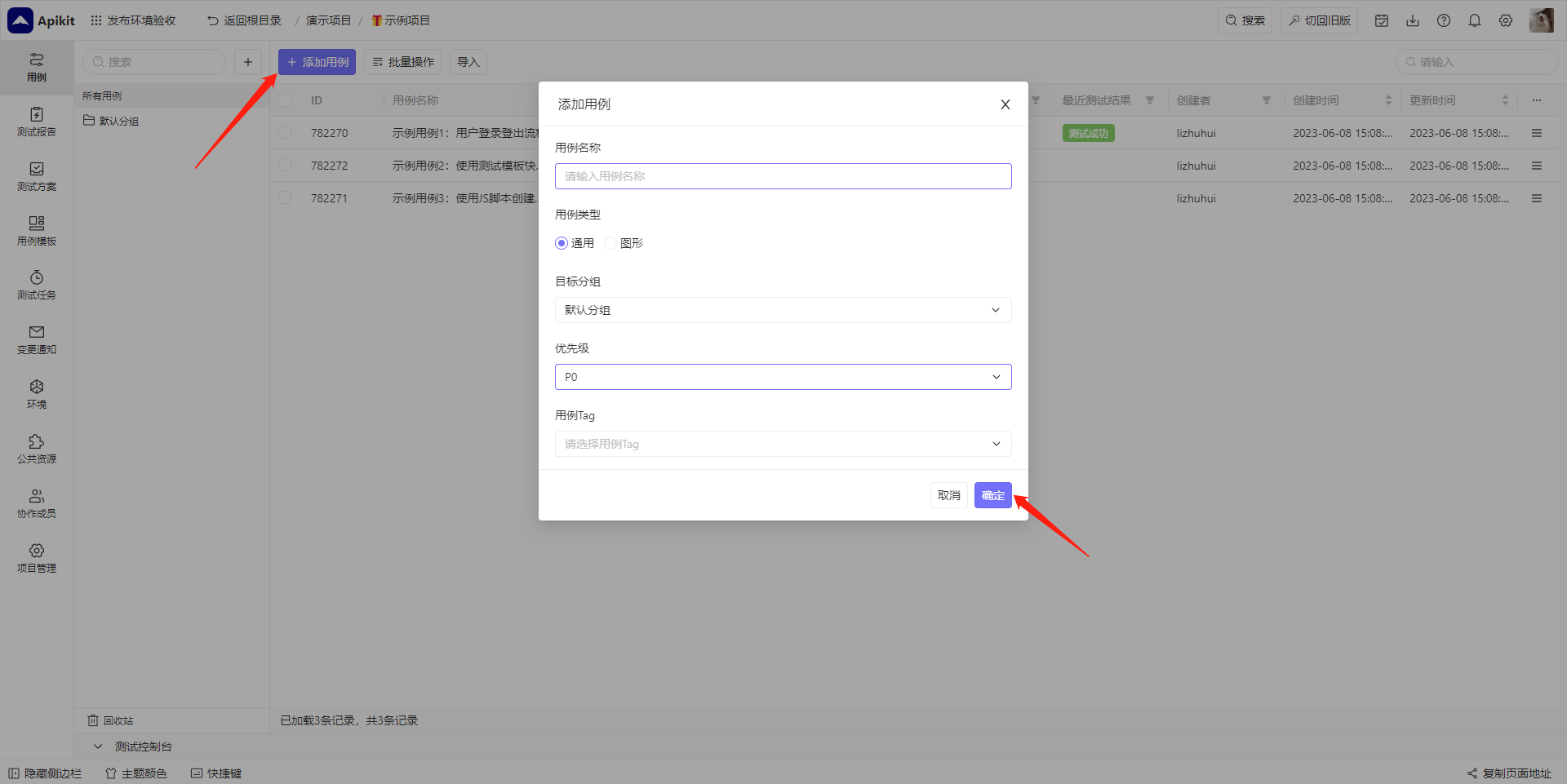Tick the checkbox for case 782270

[285, 133]
